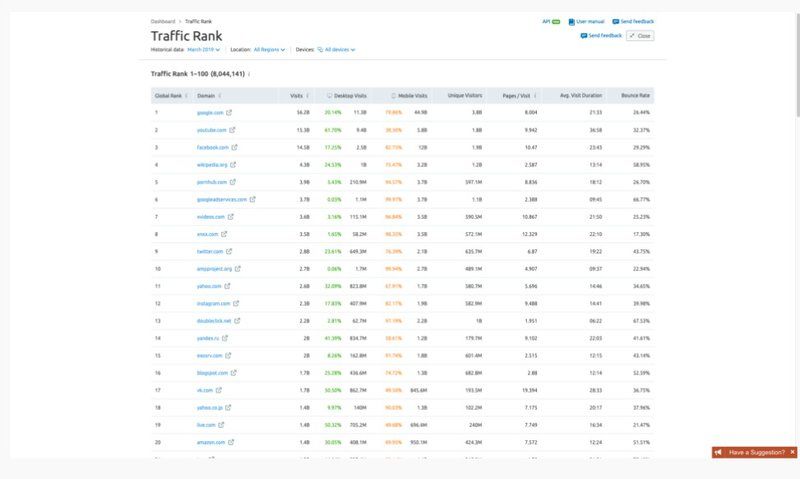
Task: Open external link icon beside yandex.ru
Action: point(225,338)
